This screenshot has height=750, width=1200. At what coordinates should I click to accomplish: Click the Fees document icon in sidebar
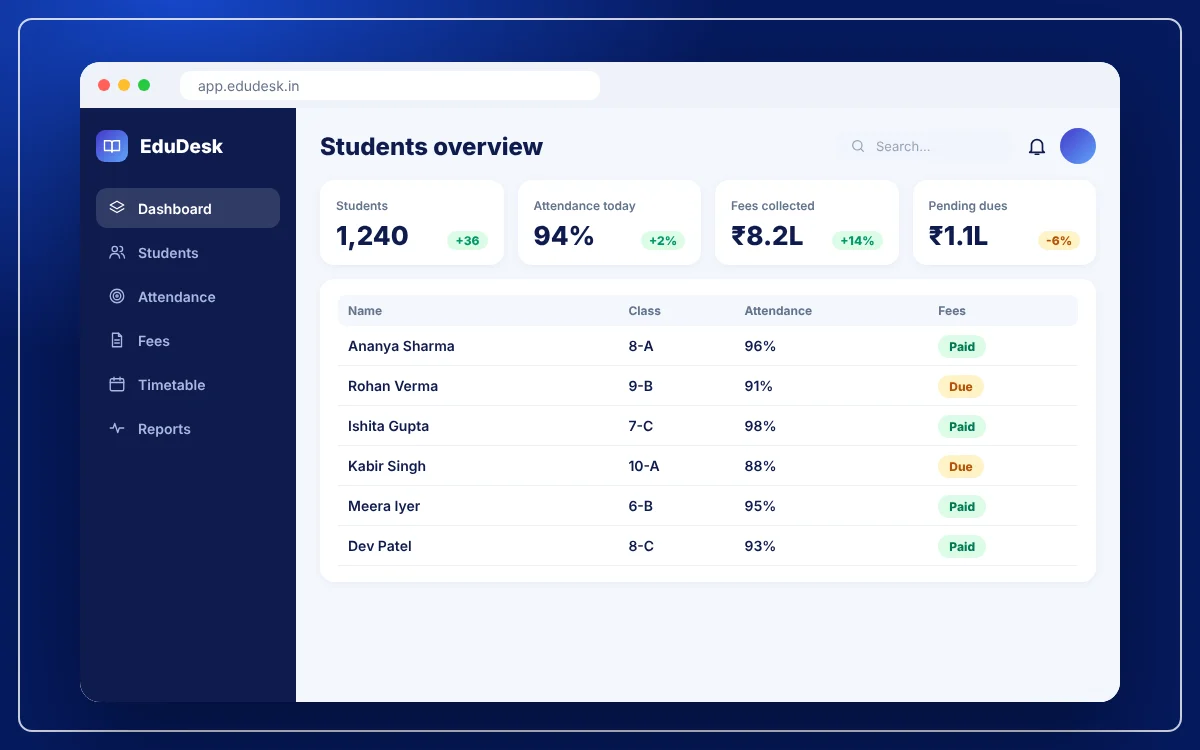click(117, 340)
